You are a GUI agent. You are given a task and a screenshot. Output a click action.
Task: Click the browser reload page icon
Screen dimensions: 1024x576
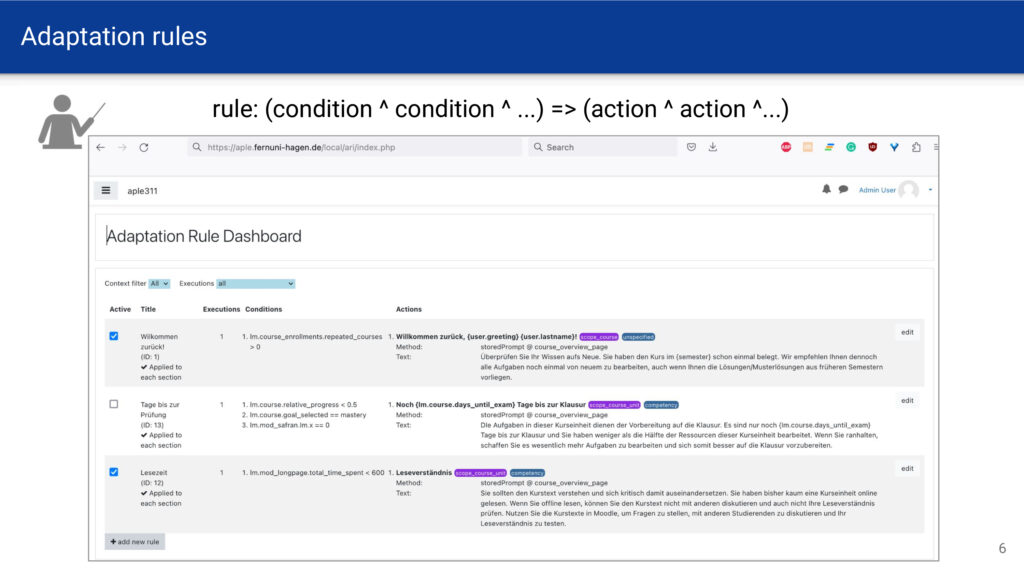tap(144, 147)
